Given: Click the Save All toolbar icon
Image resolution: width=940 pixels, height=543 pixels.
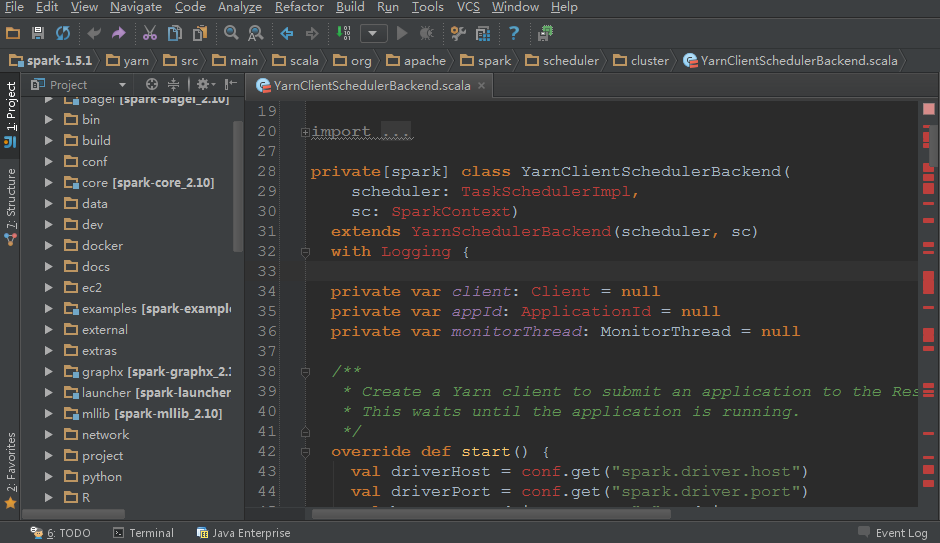Looking at the screenshot, I should point(38,33).
